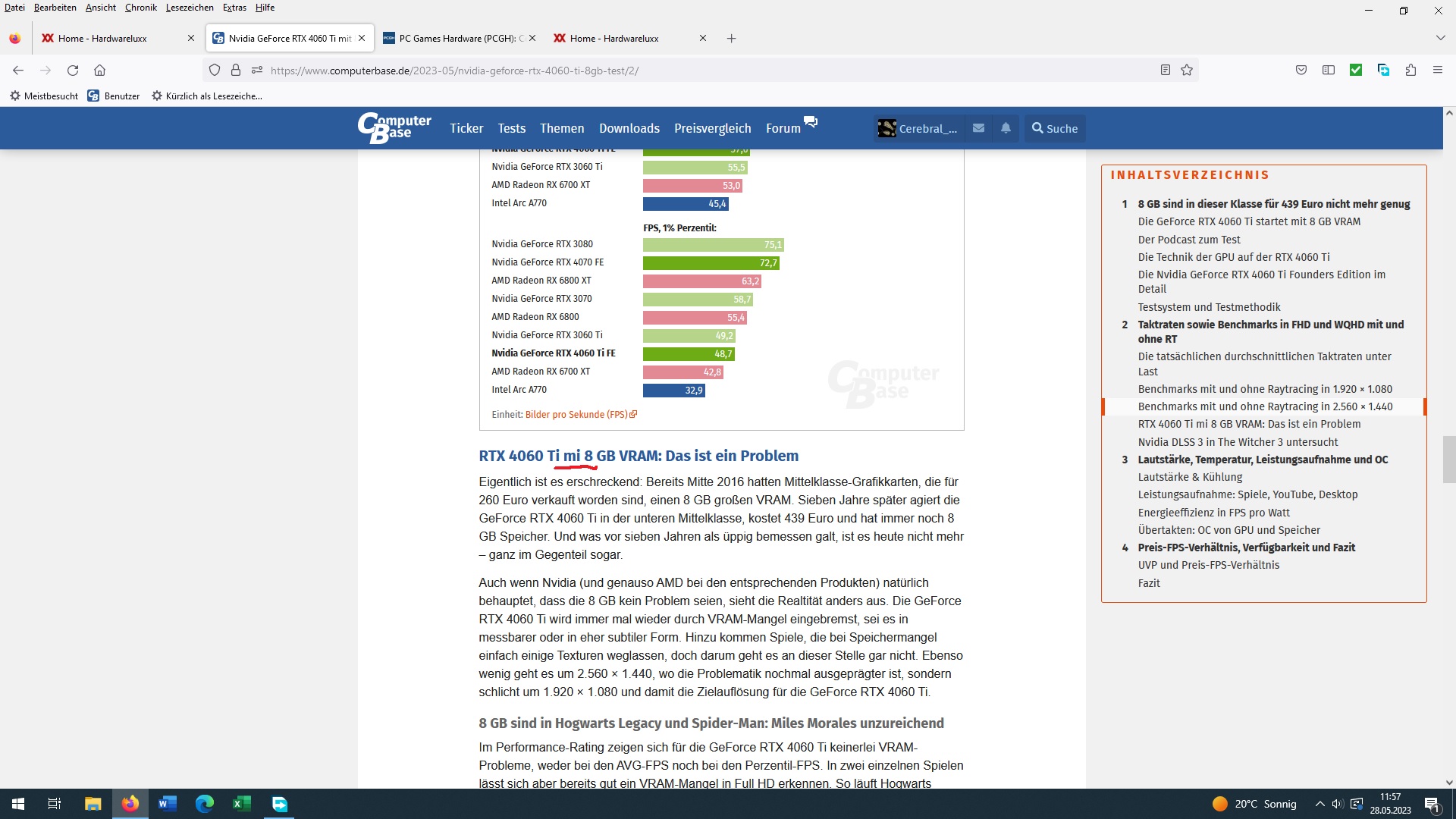This screenshot has width=1456, height=819.
Task: Show hidden system tray icons chevron
Action: pyautogui.click(x=1319, y=804)
